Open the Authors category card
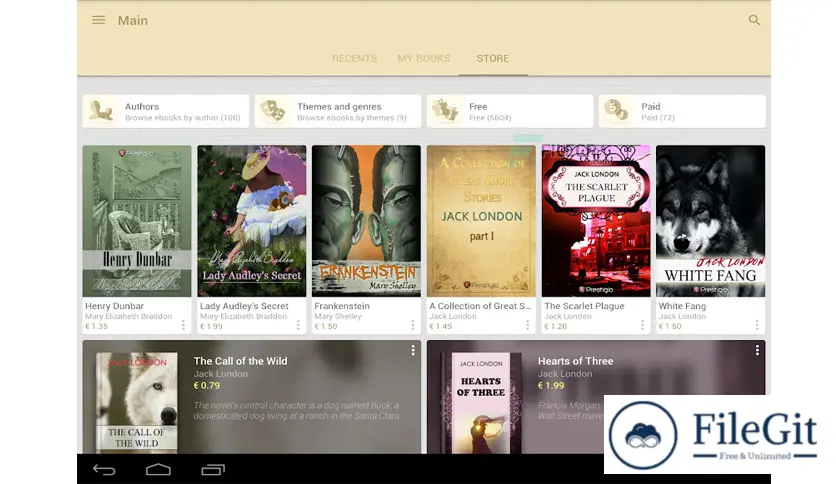The height and width of the screenshot is (484, 836). tap(166, 111)
